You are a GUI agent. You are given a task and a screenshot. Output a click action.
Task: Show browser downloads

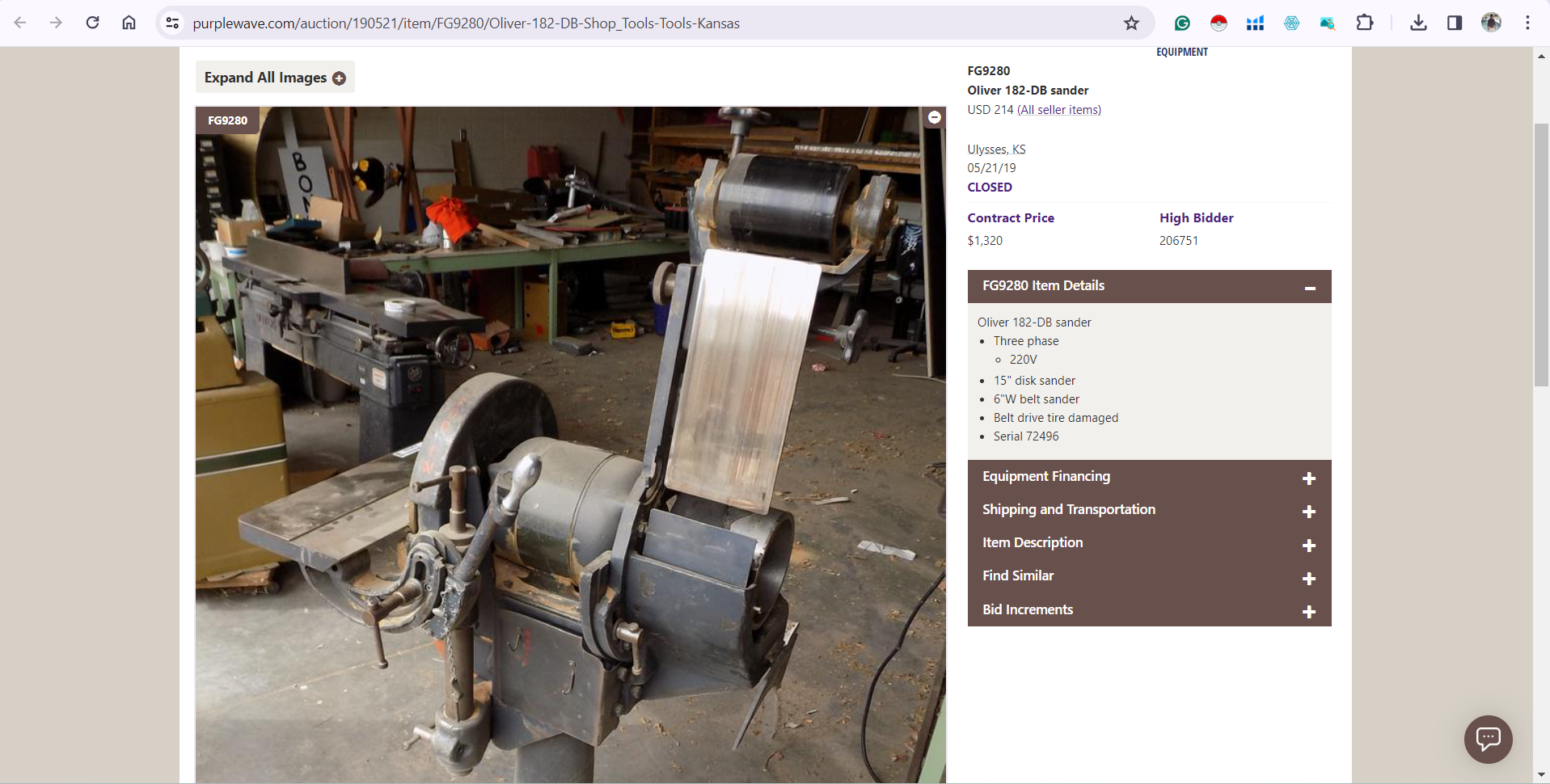pos(1418,23)
